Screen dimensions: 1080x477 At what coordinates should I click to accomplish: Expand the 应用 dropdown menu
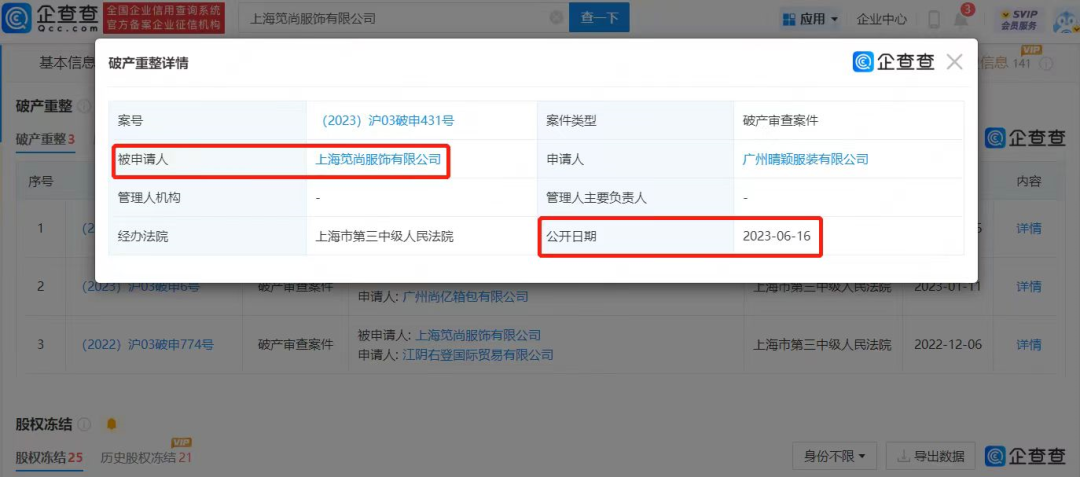coord(810,19)
